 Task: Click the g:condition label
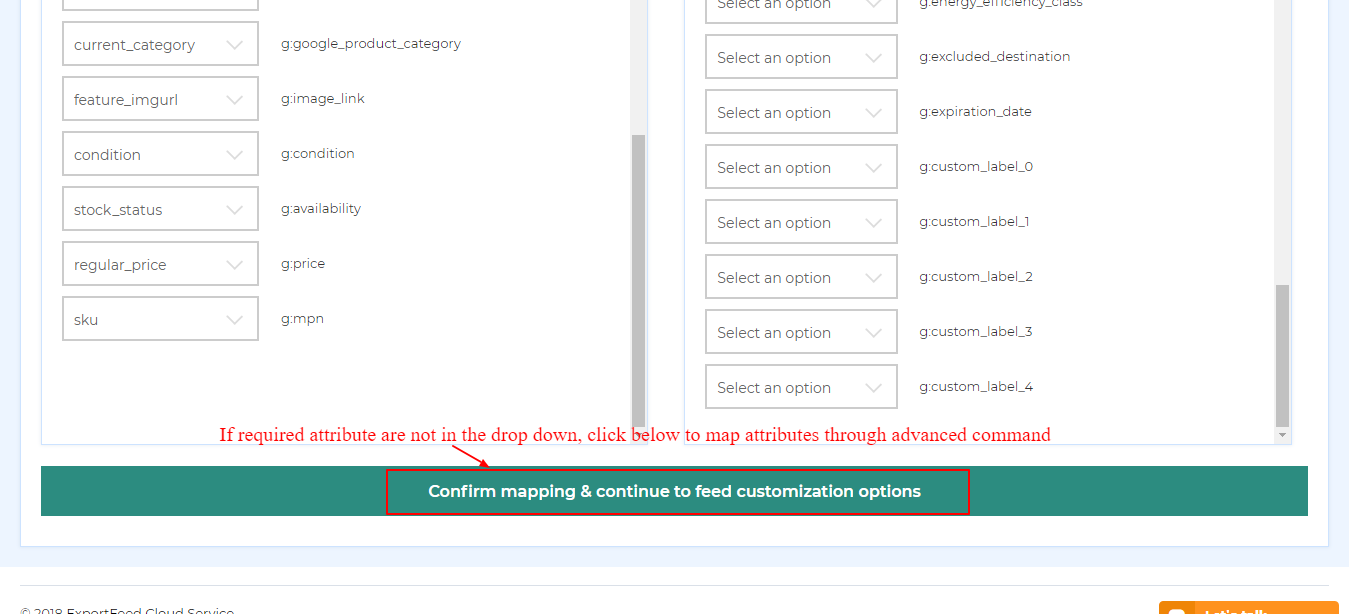click(318, 154)
